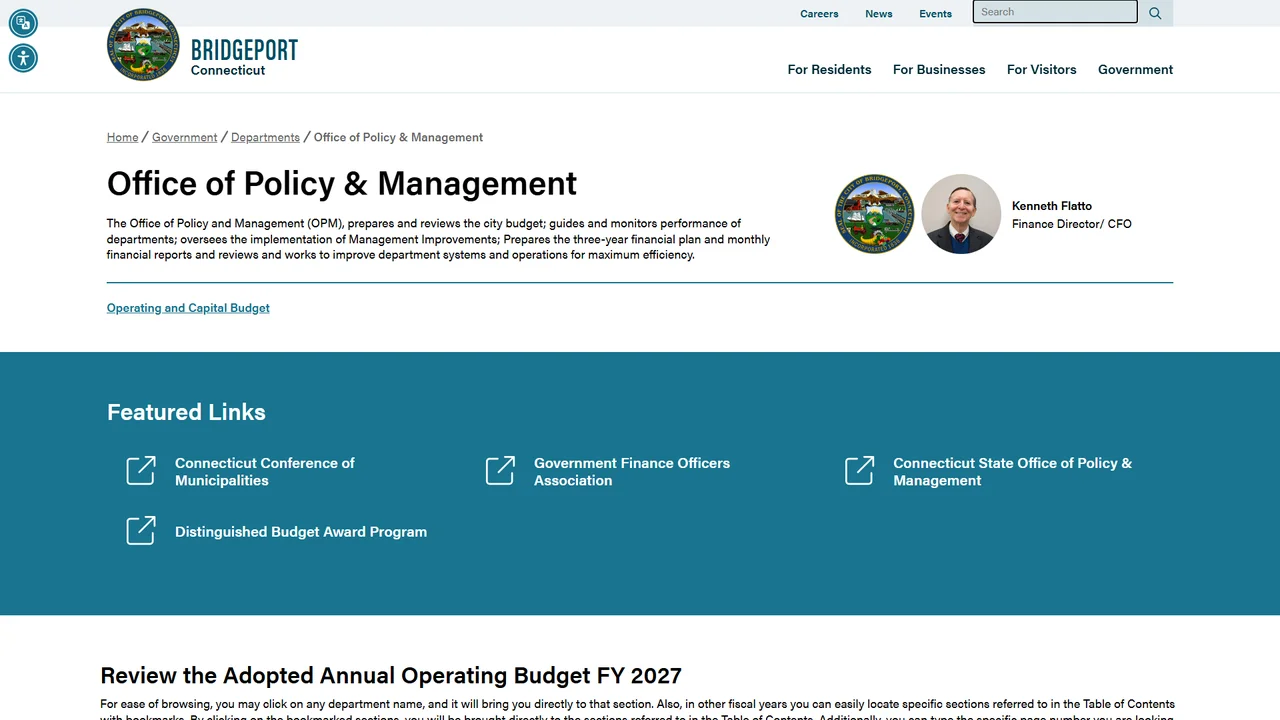Image resolution: width=1280 pixels, height=720 pixels.
Task: Click the Bridgeport Connecticut wordmark text
Action: coord(244,58)
